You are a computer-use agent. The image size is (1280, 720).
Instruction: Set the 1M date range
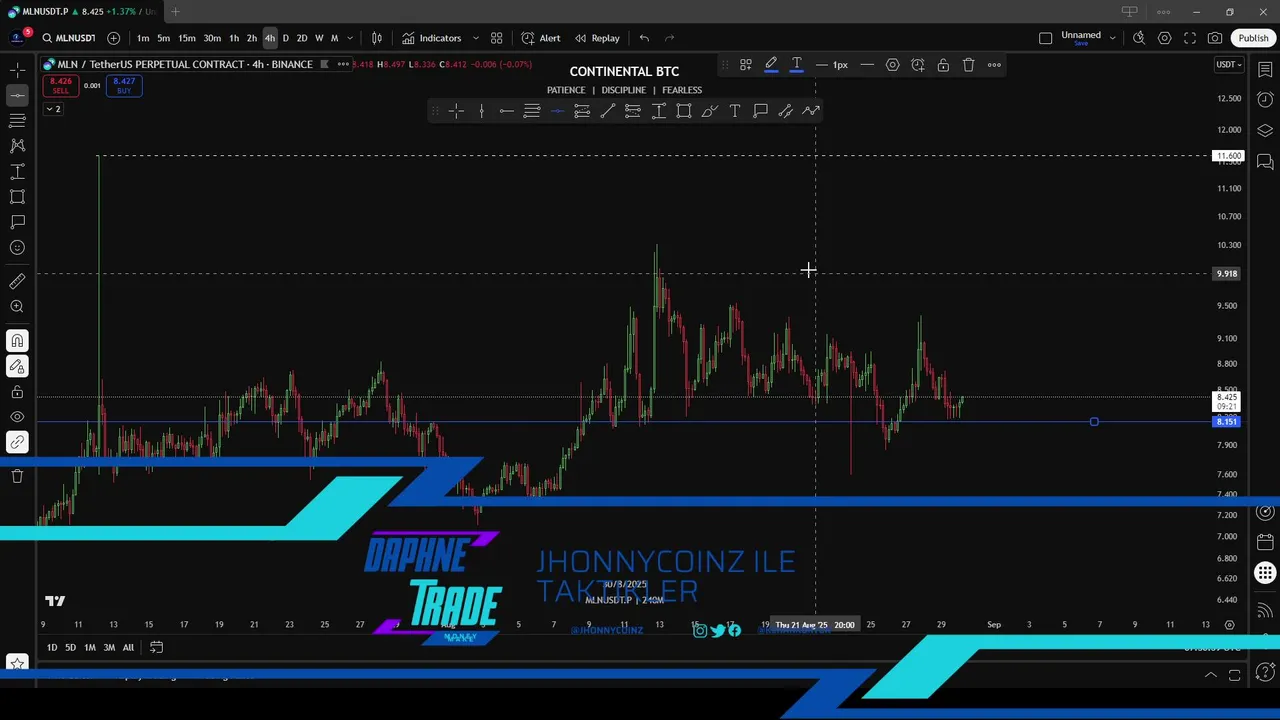tap(90, 647)
